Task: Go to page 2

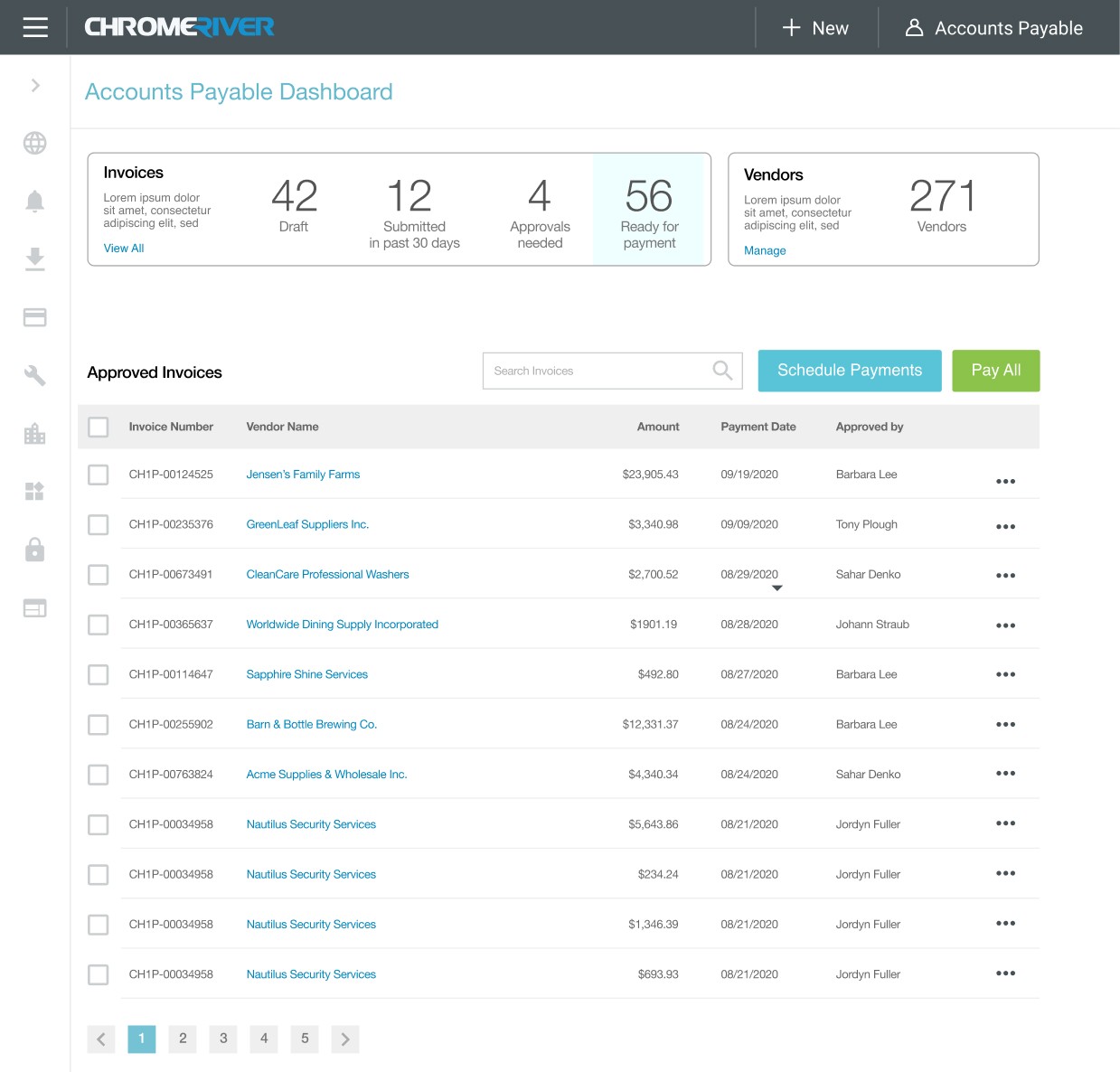Action: tap(183, 1039)
